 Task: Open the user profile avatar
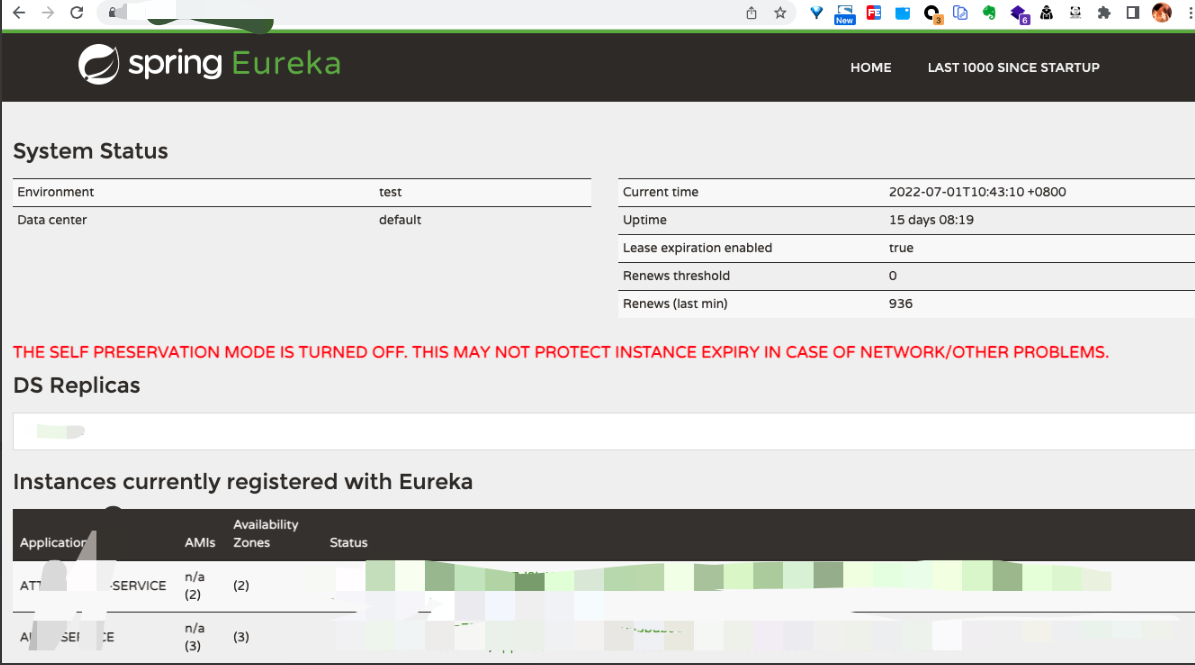[x=1161, y=13]
